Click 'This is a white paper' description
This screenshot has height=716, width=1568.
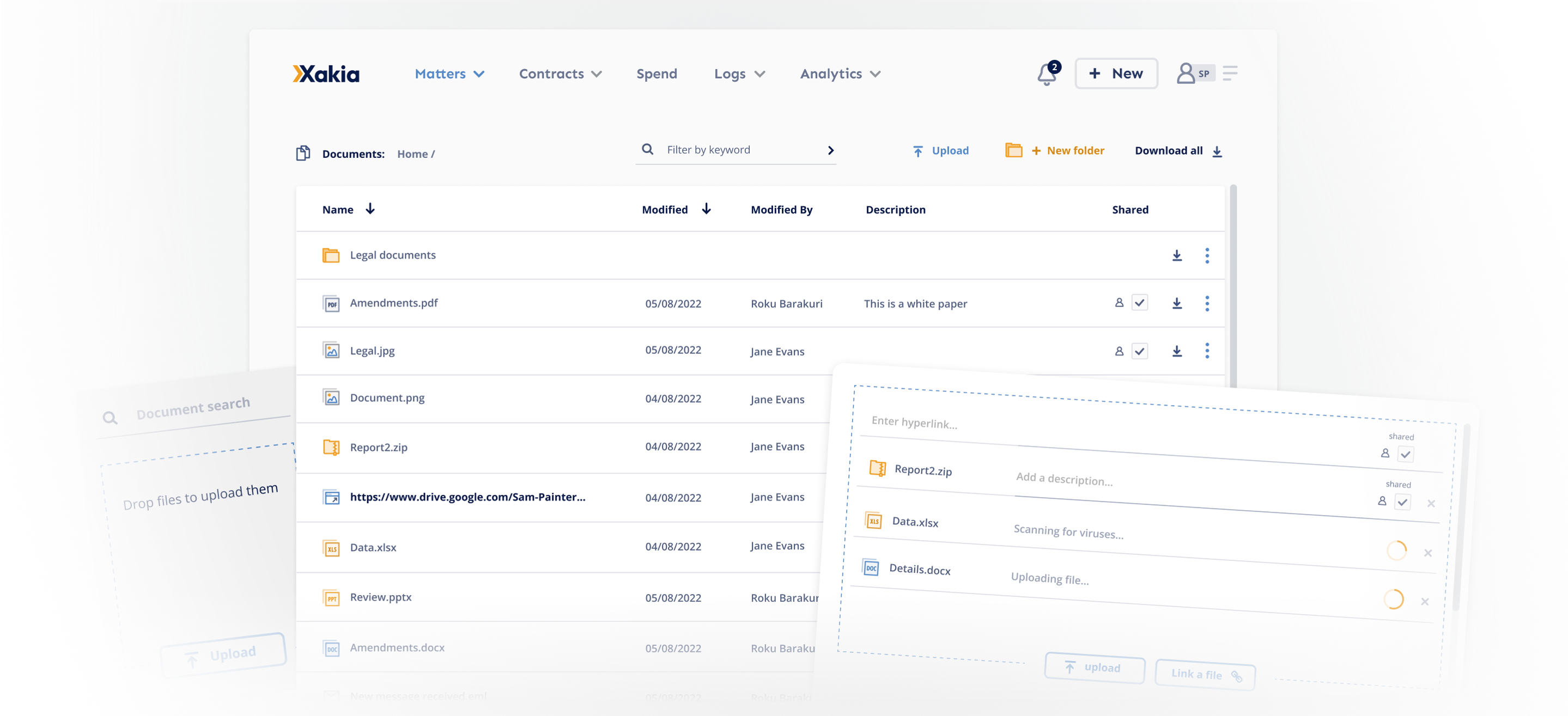(915, 304)
